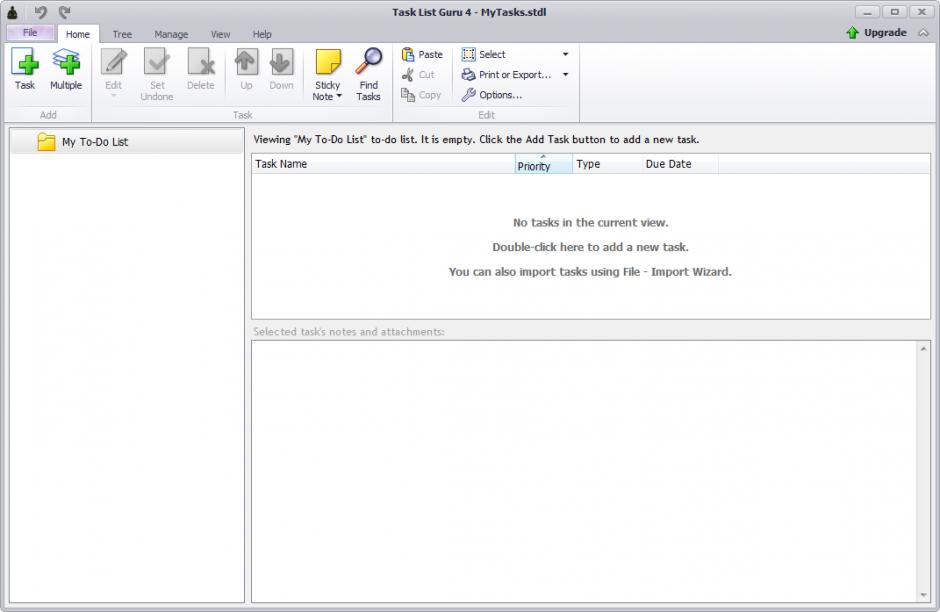
Task: Sort by Priority column header
Action: (x=544, y=164)
